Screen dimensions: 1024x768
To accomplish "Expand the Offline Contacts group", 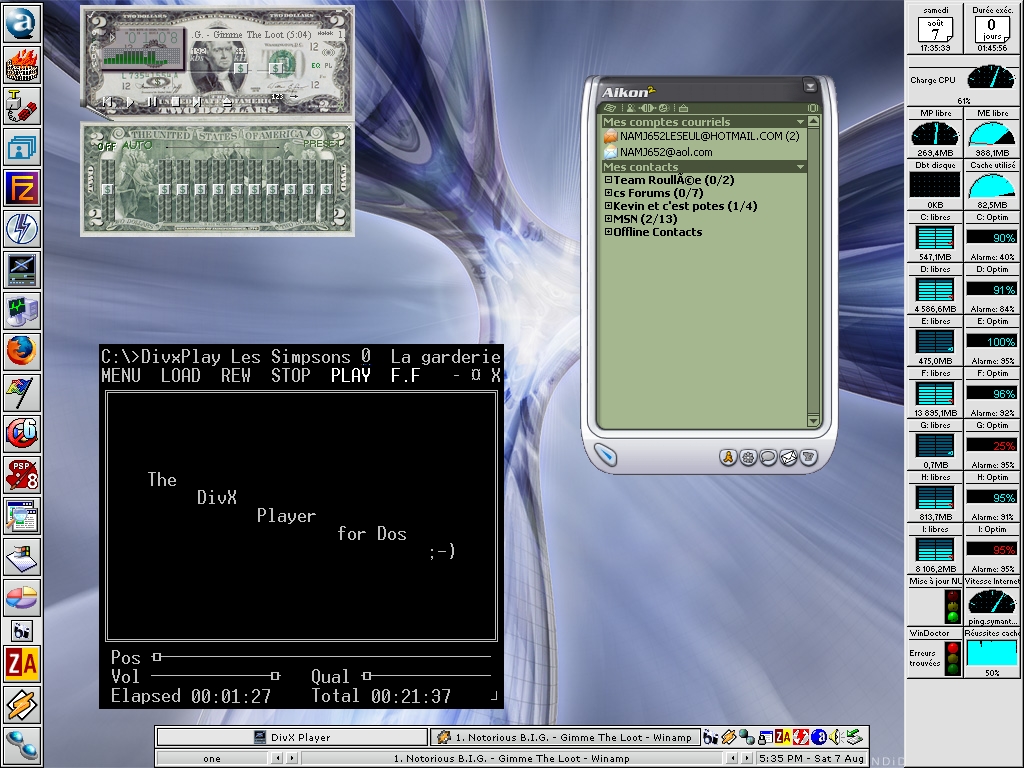I will click(608, 232).
